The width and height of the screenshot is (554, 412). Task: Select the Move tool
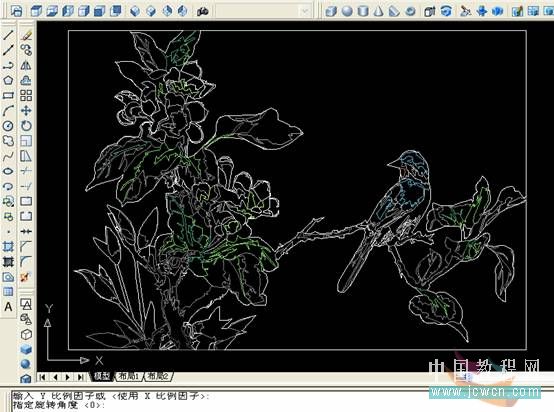(26, 111)
